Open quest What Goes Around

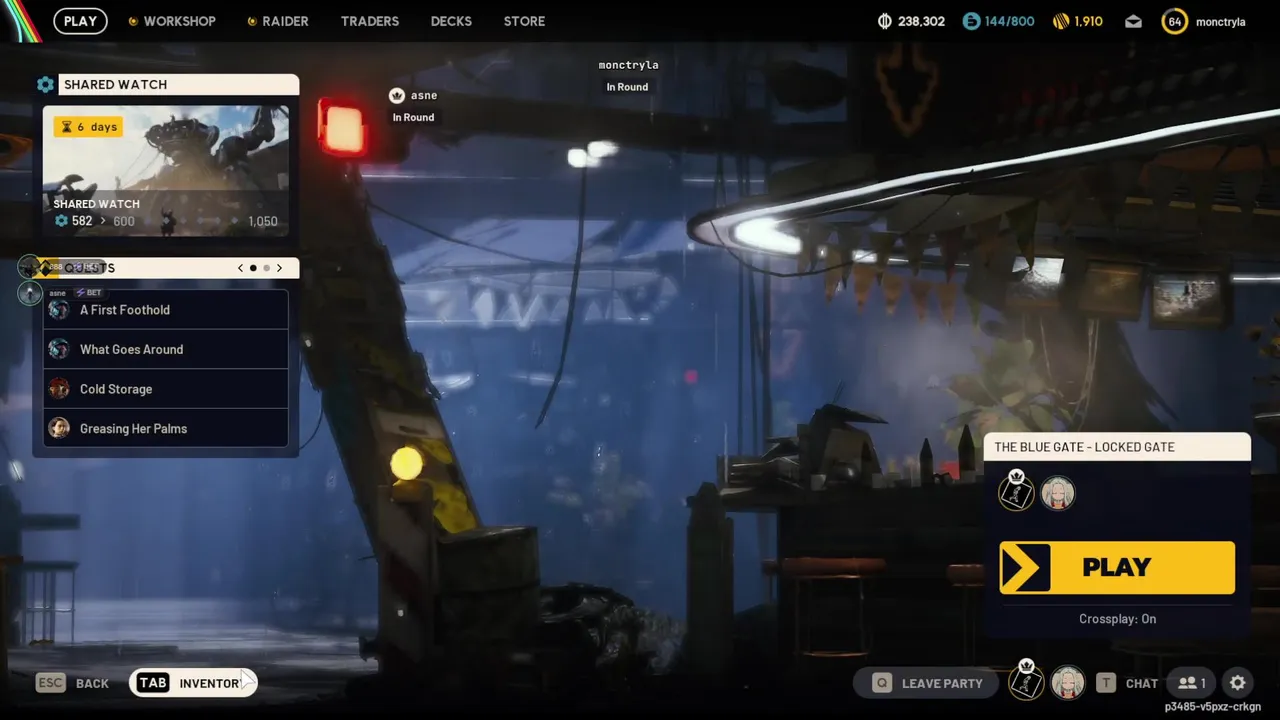166,349
